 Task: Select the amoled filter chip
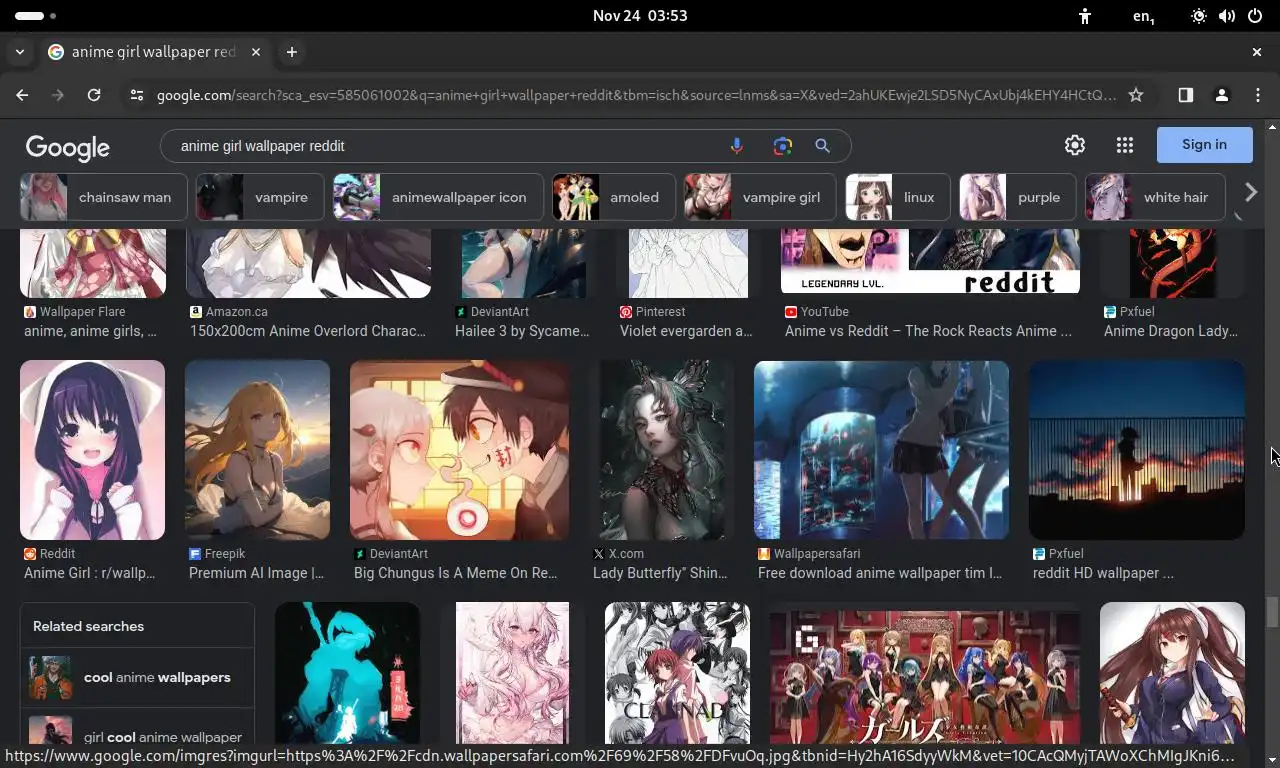pyautogui.click(x=614, y=197)
